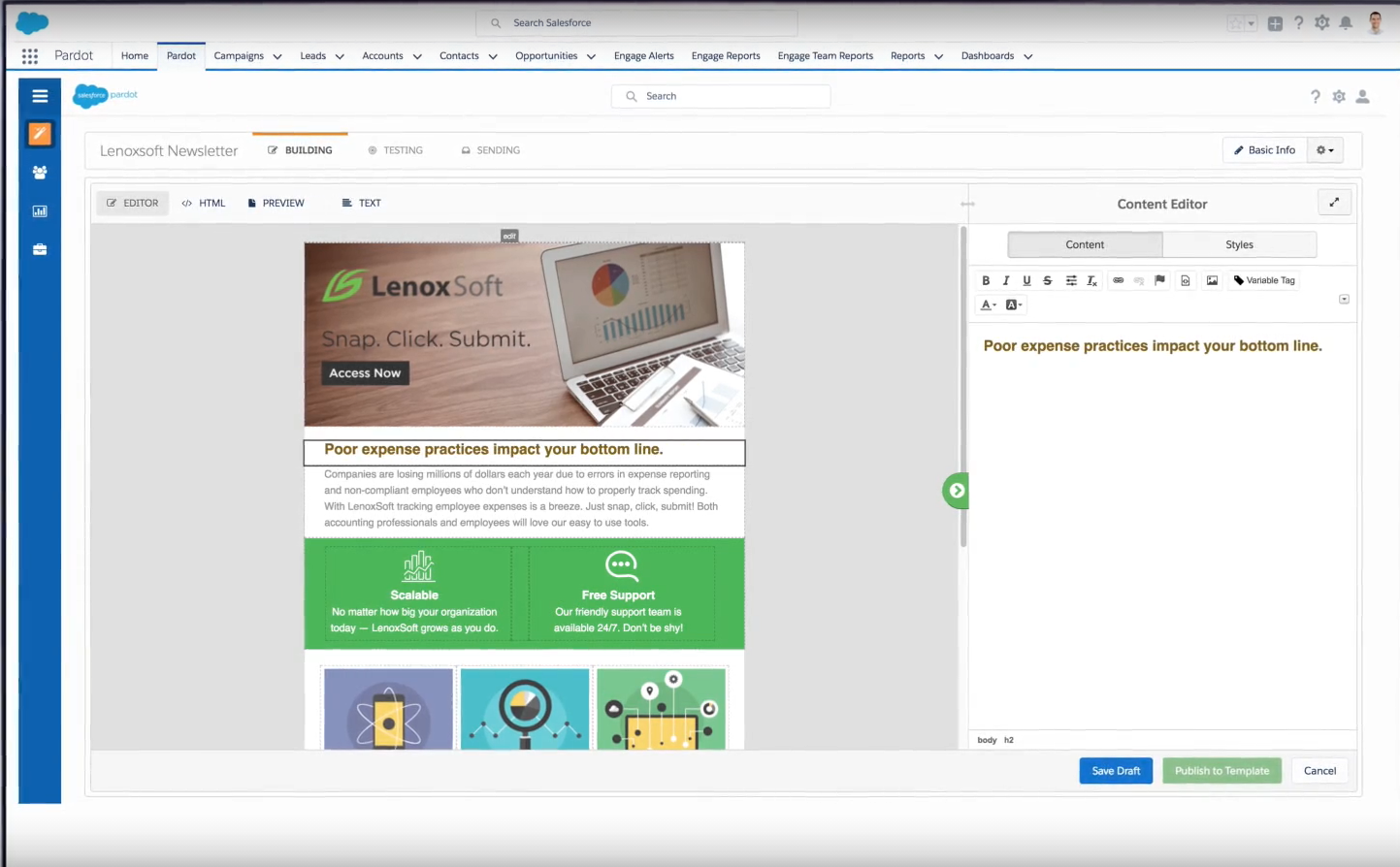Click the Variable Tag button
This screenshot has width=1400, height=867.
[x=1264, y=280]
